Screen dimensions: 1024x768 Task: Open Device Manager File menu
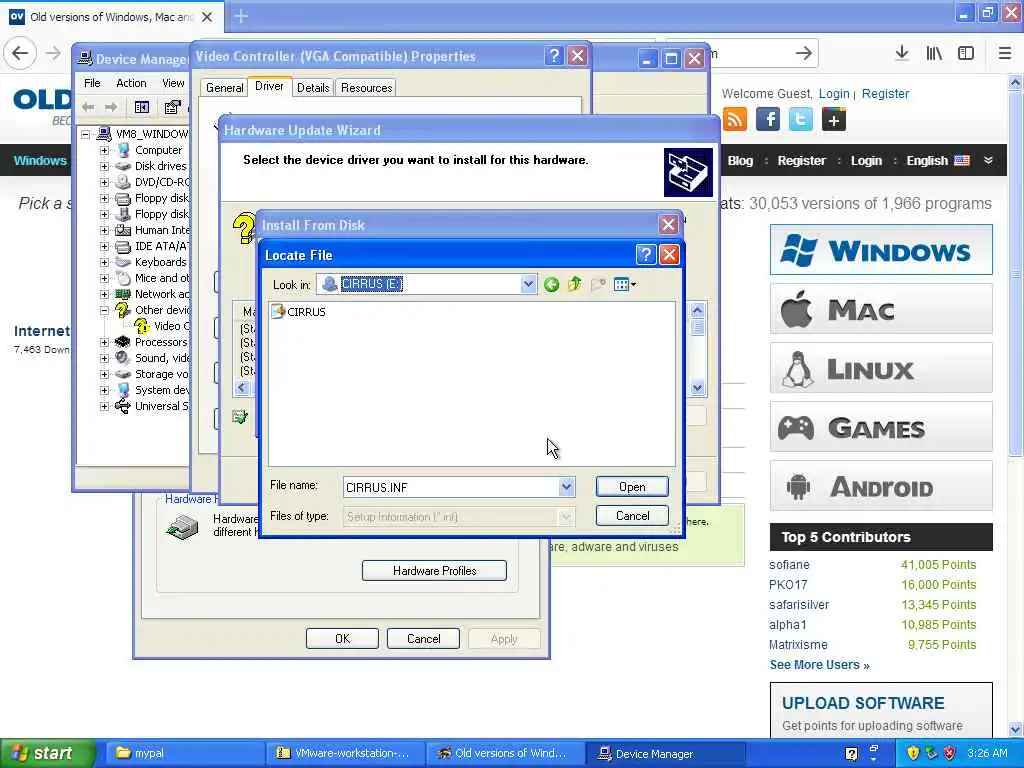point(92,83)
